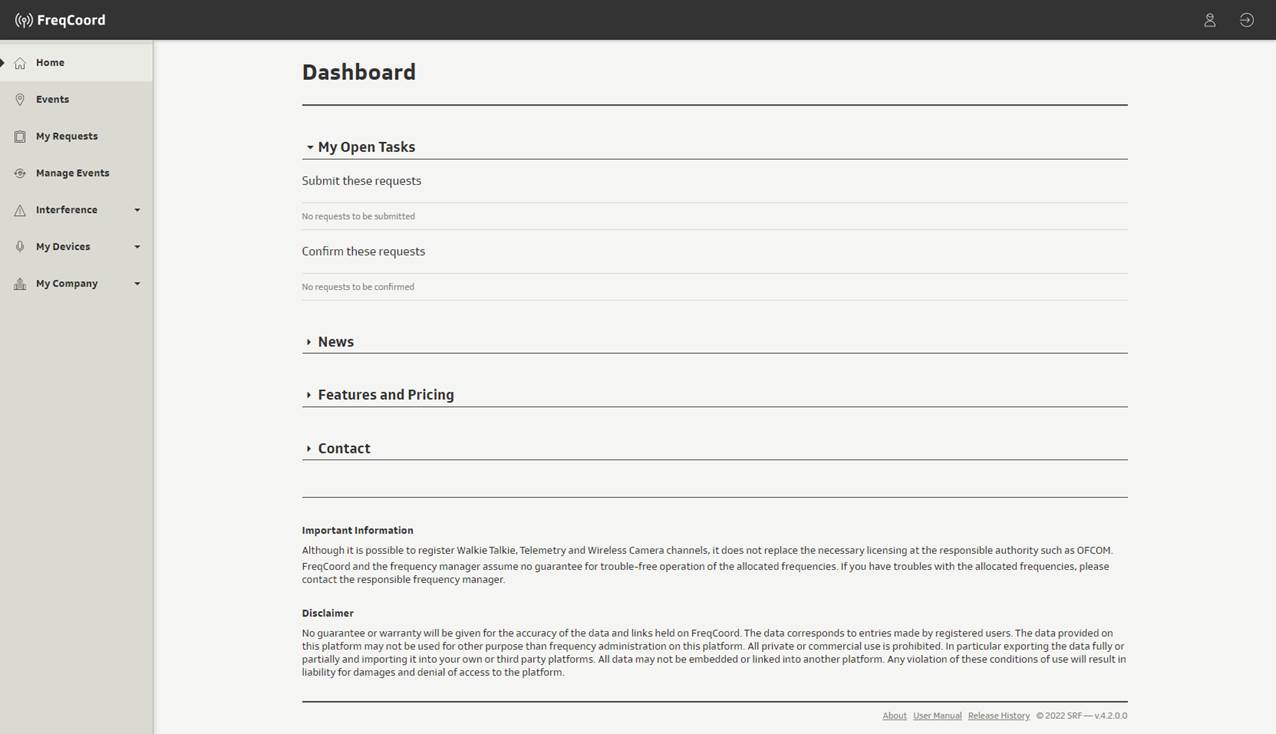Expand the My Devices submenu arrow
The height and width of the screenshot is (734, 1276).
click(x=137, y=247)
